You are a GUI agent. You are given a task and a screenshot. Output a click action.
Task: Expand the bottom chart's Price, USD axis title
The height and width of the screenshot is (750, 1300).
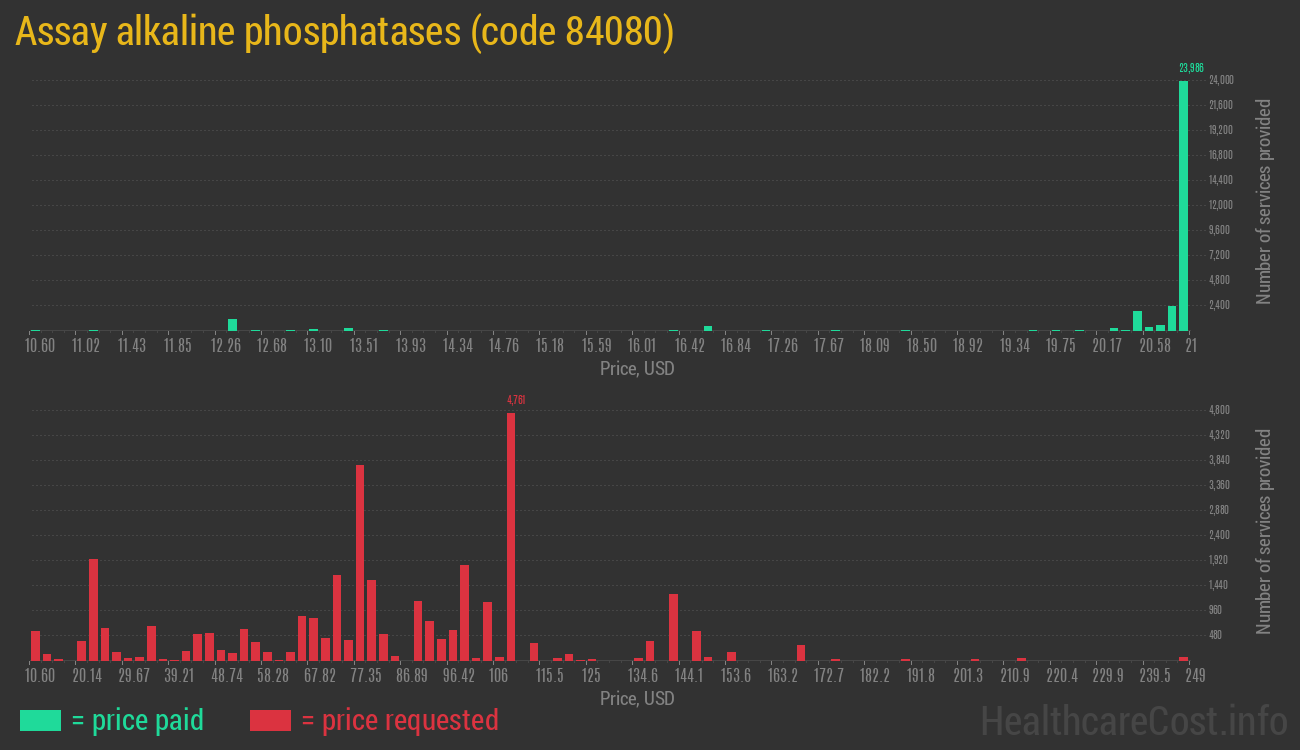[x=637, y=698]
